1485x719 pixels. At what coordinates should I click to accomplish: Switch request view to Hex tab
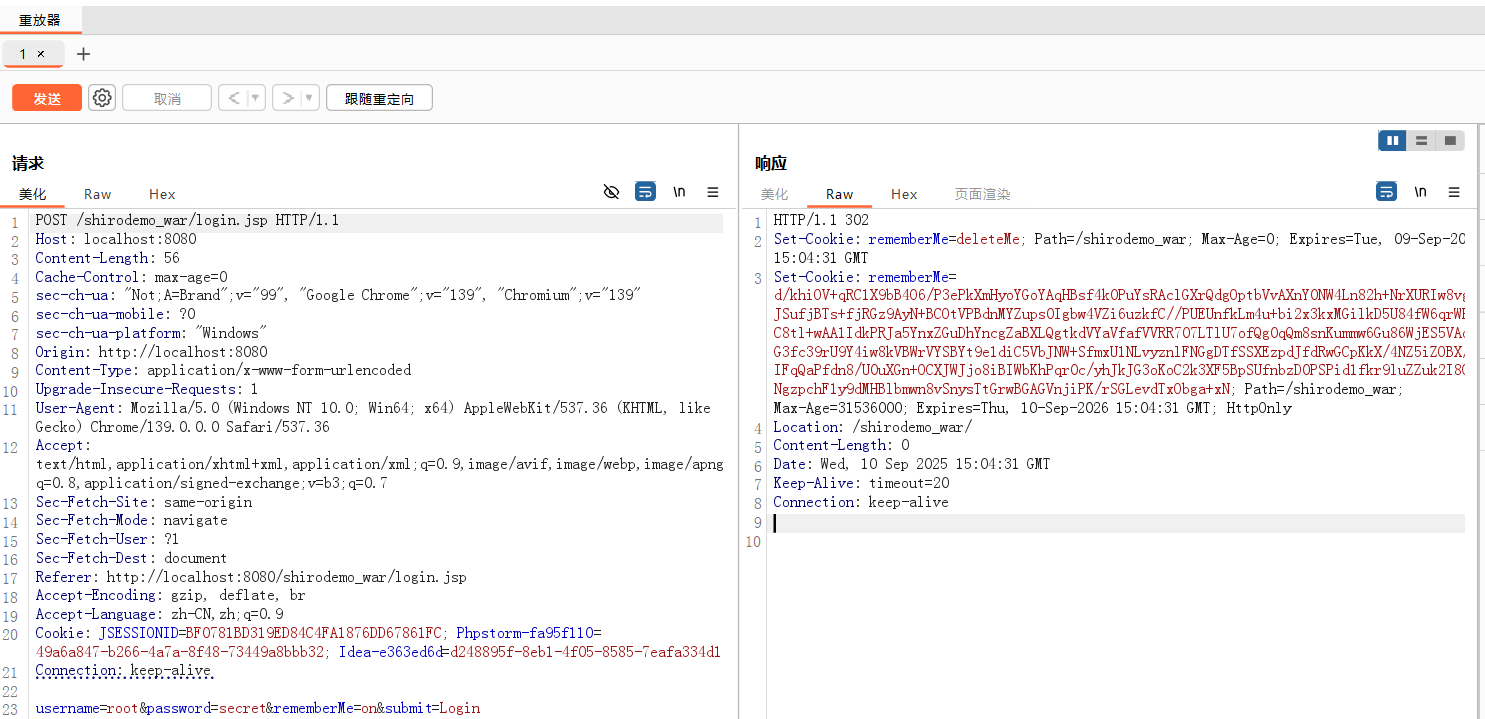pos(162,194)
